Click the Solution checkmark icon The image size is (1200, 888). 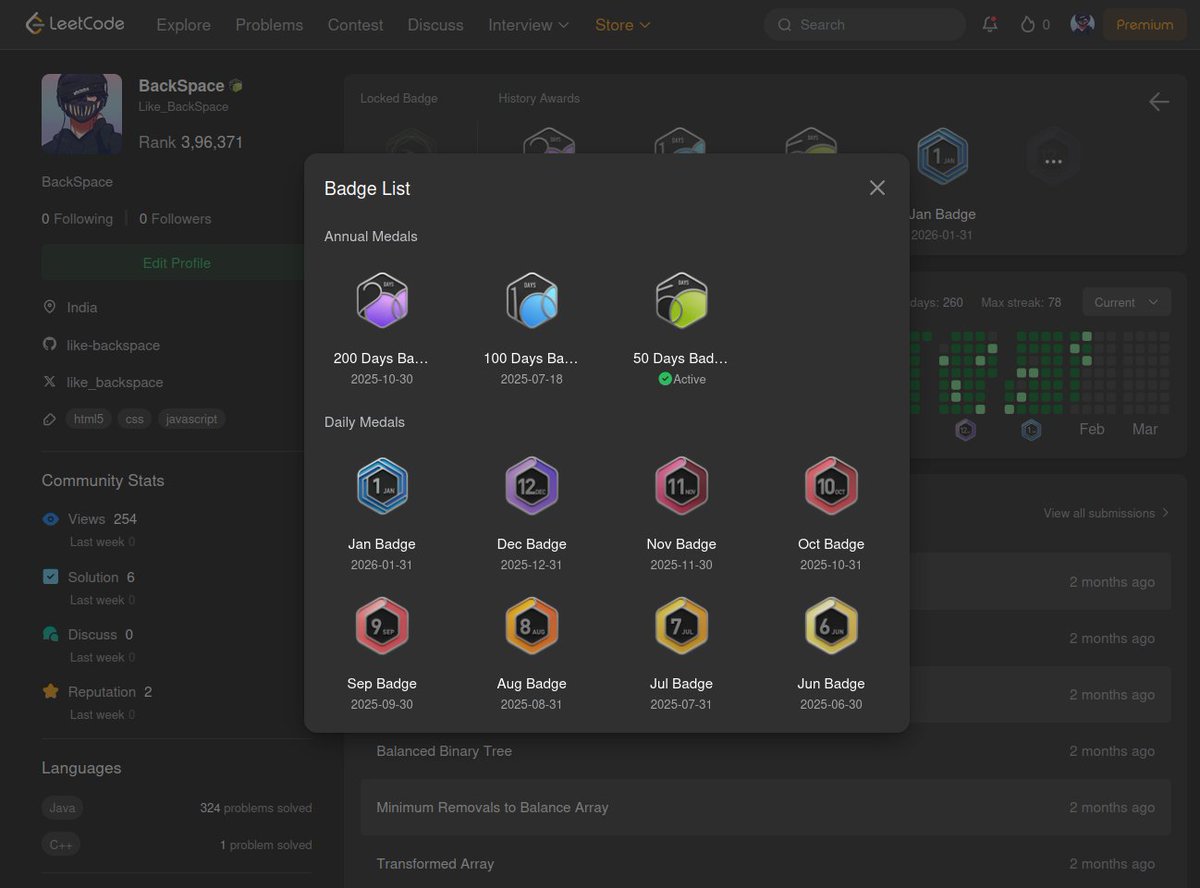pyautogui.click(x=50, y=577)
